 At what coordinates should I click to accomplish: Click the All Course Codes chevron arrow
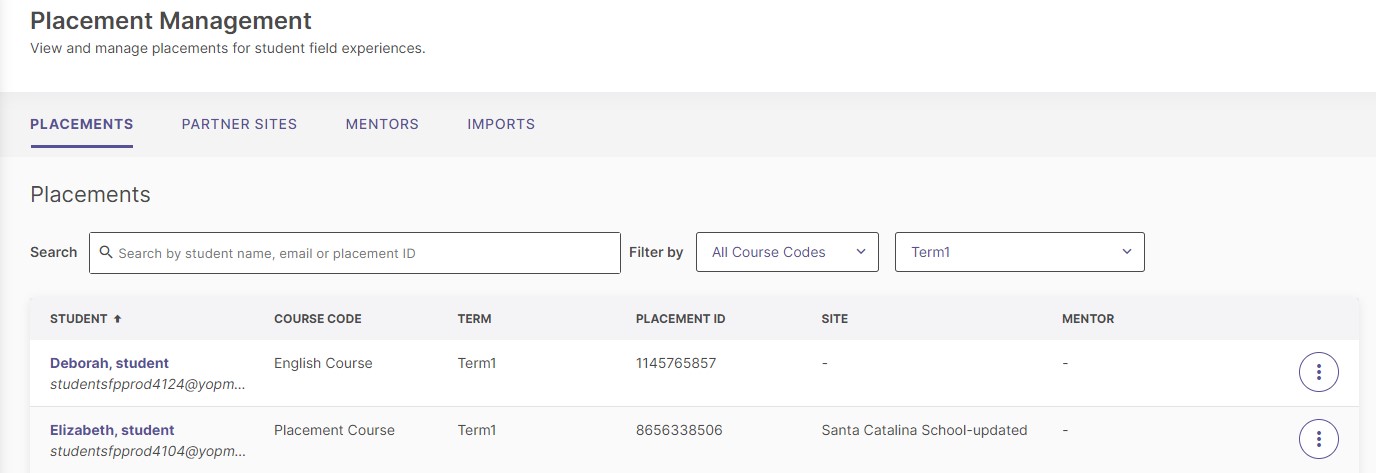coord(861,252)
